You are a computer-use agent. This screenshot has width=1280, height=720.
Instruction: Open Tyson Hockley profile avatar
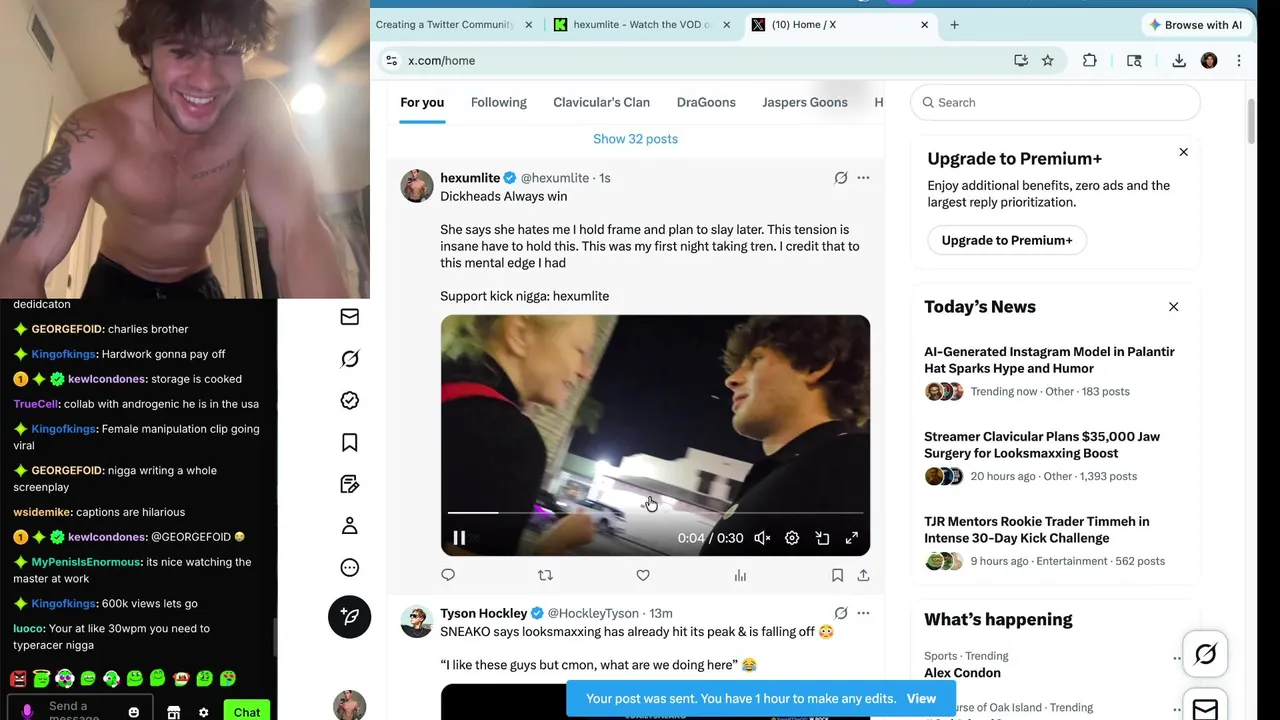pyautogui.click(x=417, y=621)
